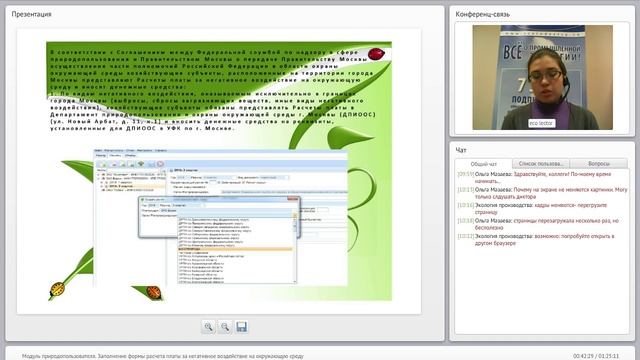Open the Список пользователей tab
This screenshot has height=360, width=640.
click(540, 164)
